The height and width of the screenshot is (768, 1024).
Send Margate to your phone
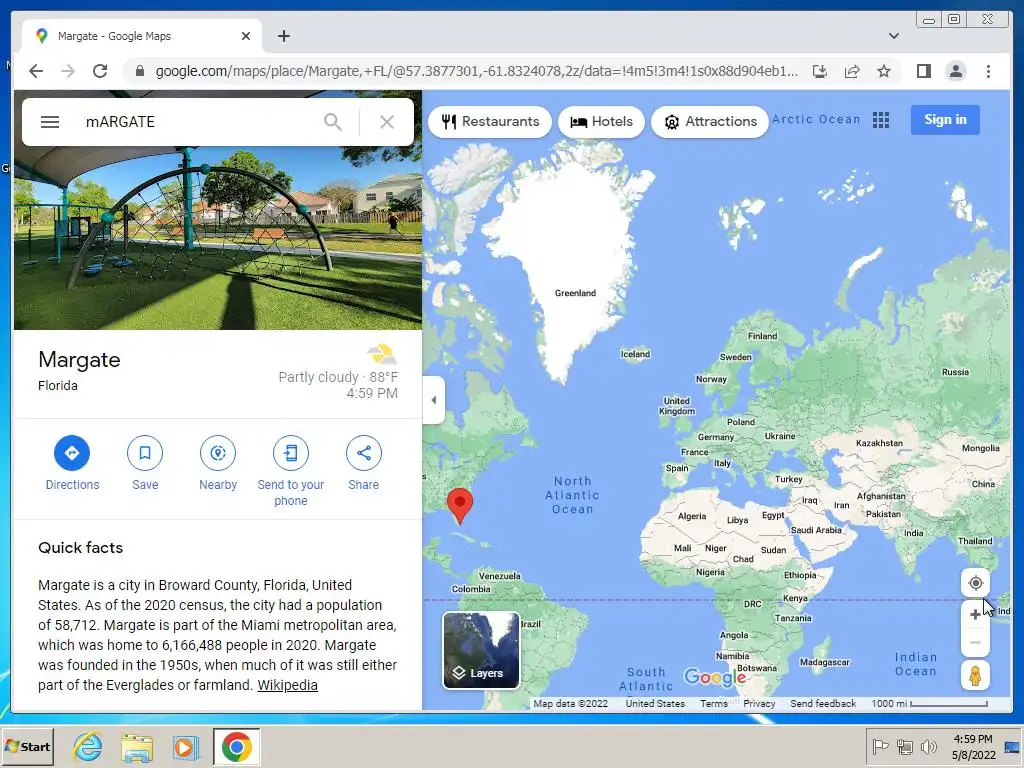[291, 471]
